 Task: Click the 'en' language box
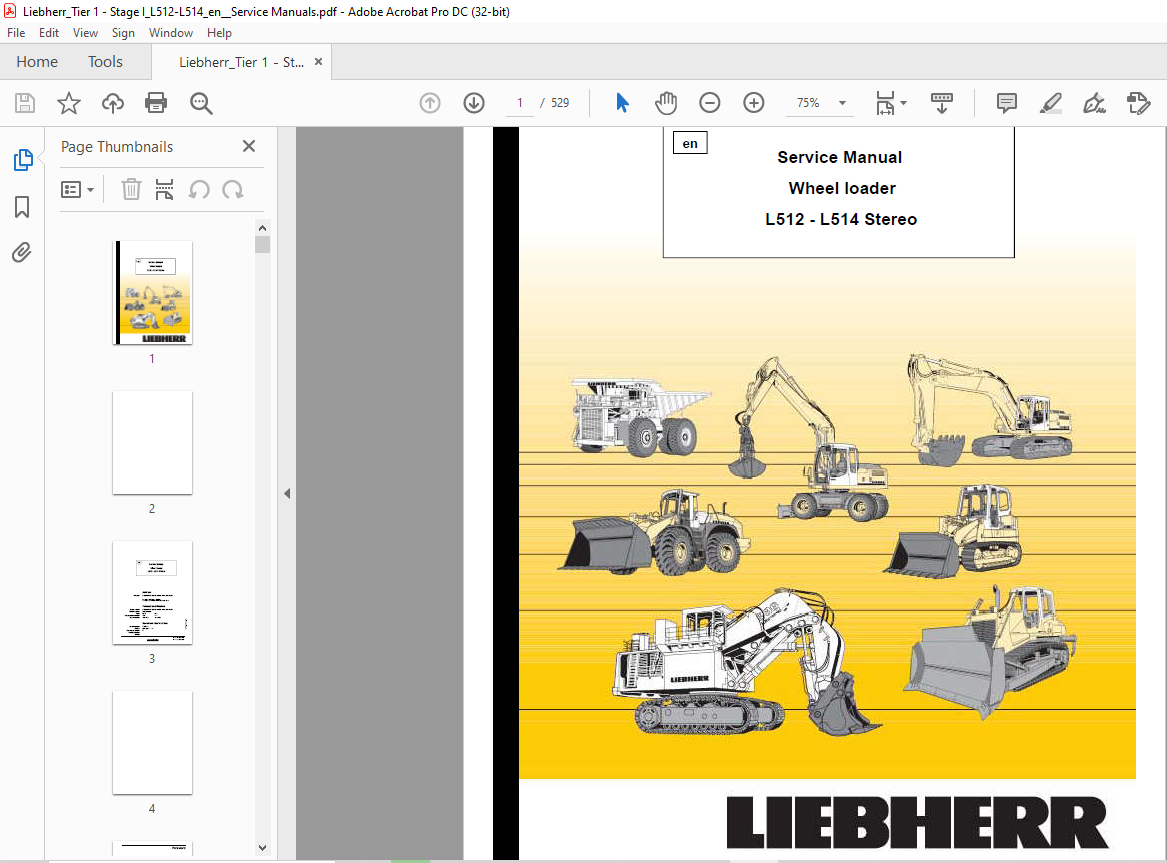click(x=690, y=143)
